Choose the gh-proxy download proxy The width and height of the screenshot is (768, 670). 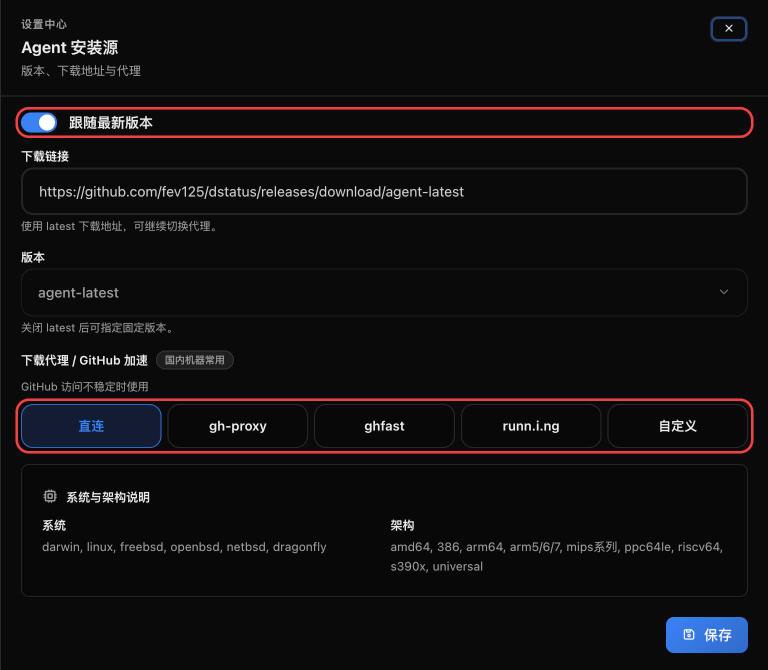(x=238, y=426)
